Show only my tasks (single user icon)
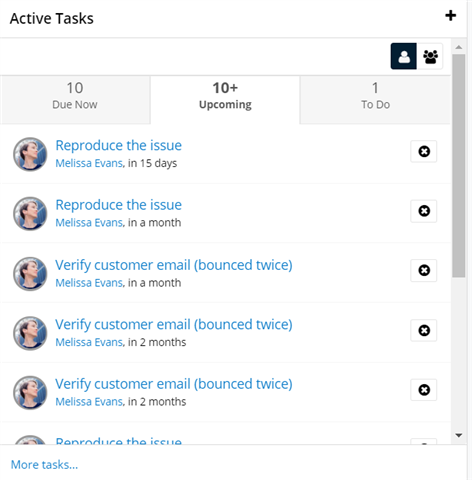 (404, 56)
